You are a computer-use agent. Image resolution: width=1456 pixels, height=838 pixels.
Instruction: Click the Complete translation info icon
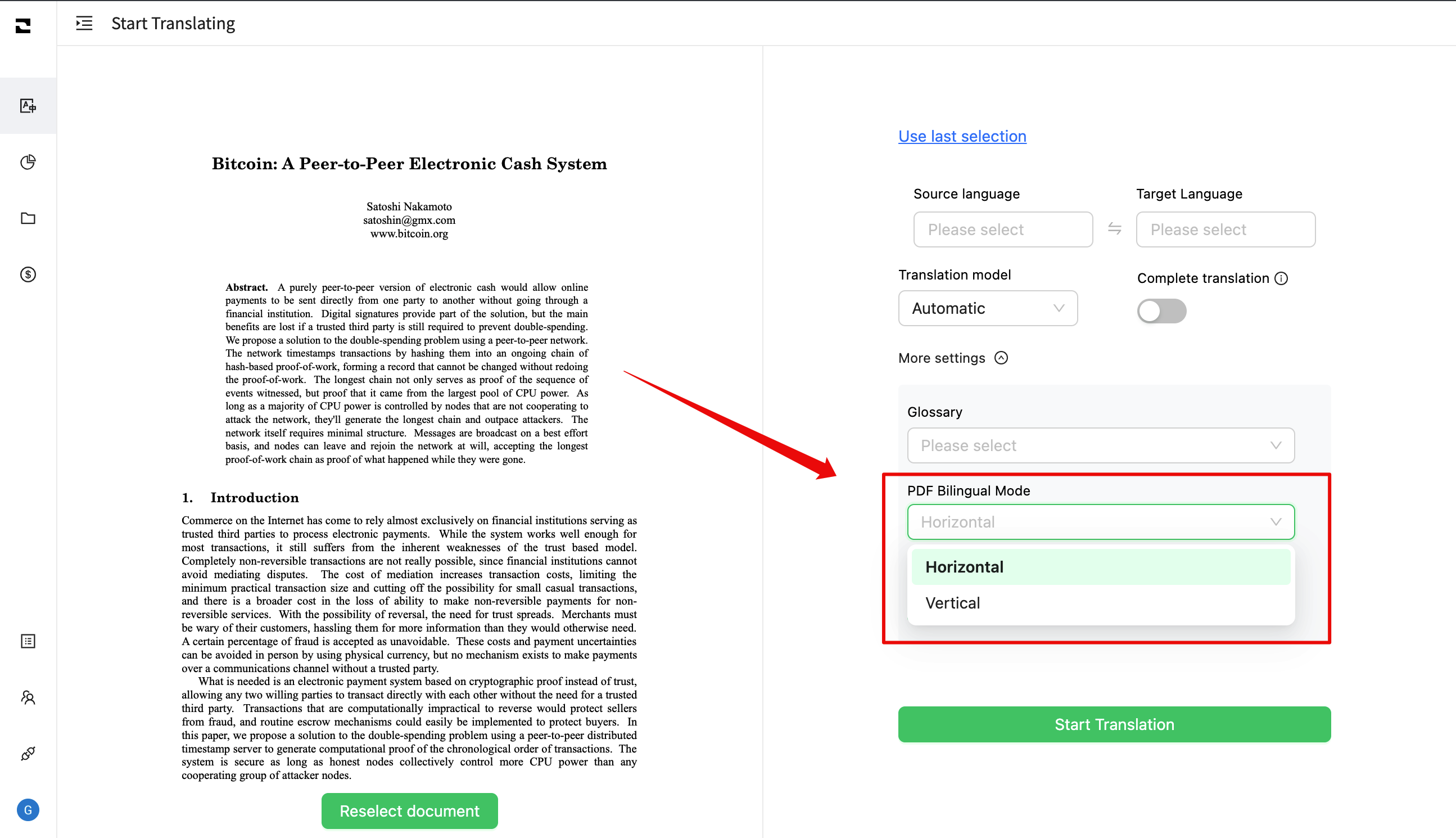tap(1281, 278)
